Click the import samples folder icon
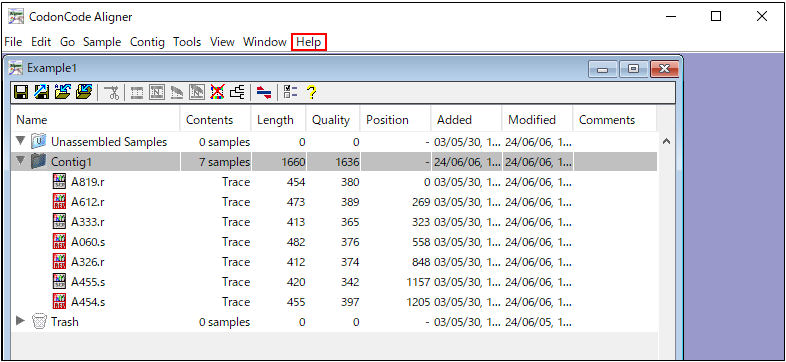Screen dimensions: 786x362 pyautogui.click(x=63, y=92)
